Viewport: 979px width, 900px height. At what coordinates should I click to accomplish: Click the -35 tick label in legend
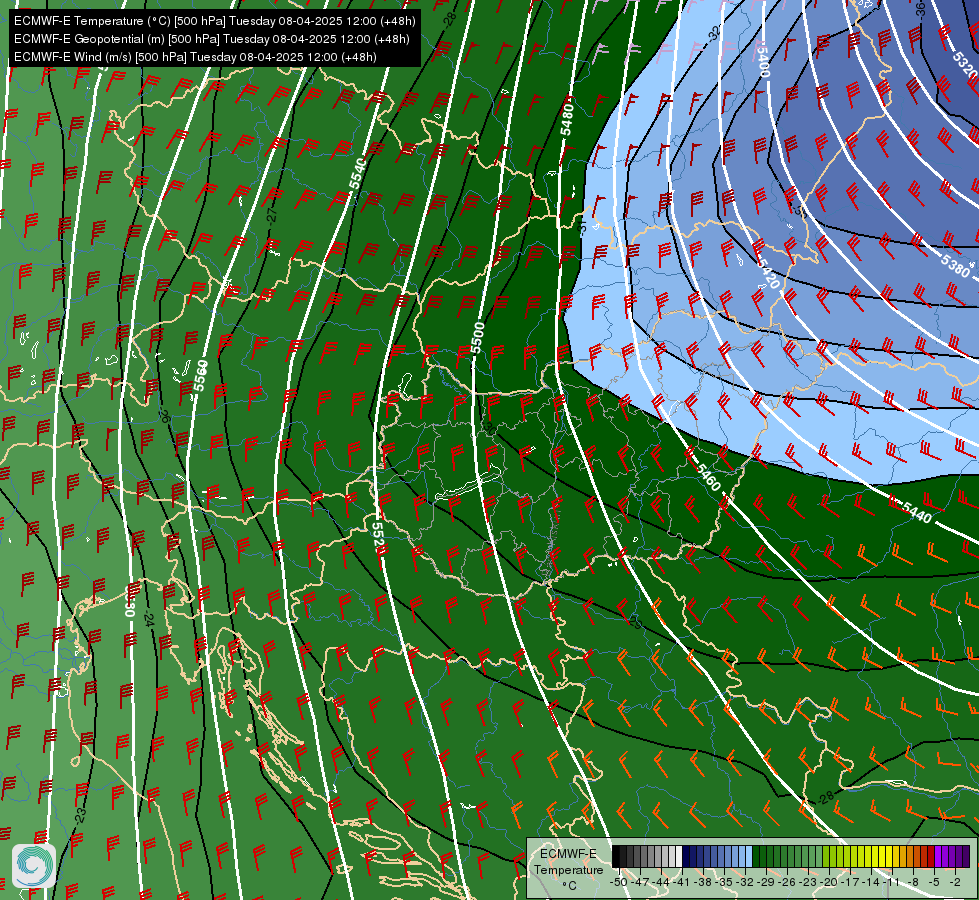click(x=724, y=882)
